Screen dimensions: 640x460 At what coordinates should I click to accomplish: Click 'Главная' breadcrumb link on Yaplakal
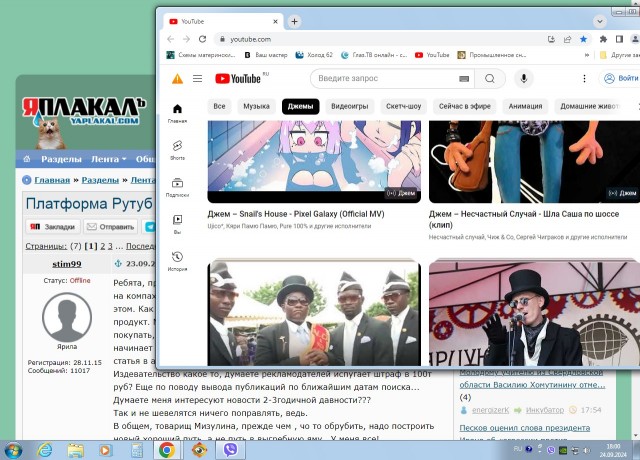[52, 180]
